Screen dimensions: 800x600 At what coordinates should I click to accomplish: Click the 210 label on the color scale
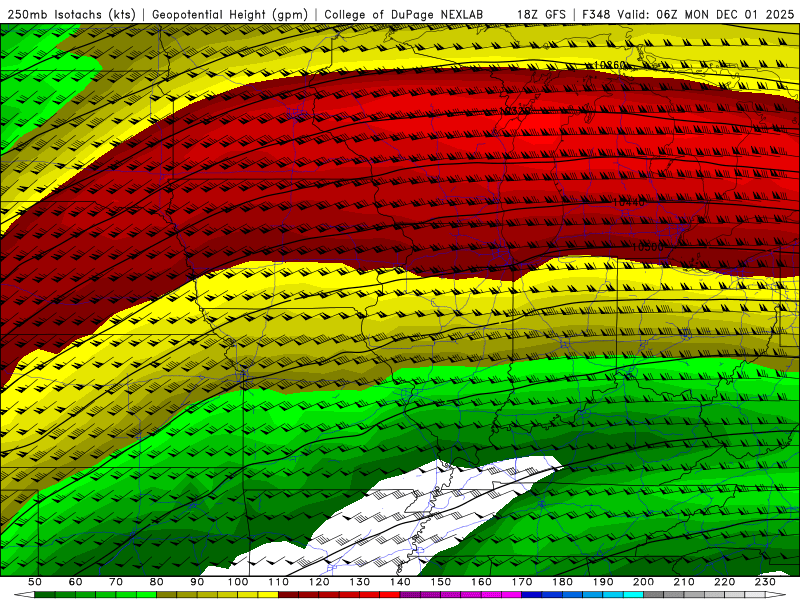tap(684, 582)
